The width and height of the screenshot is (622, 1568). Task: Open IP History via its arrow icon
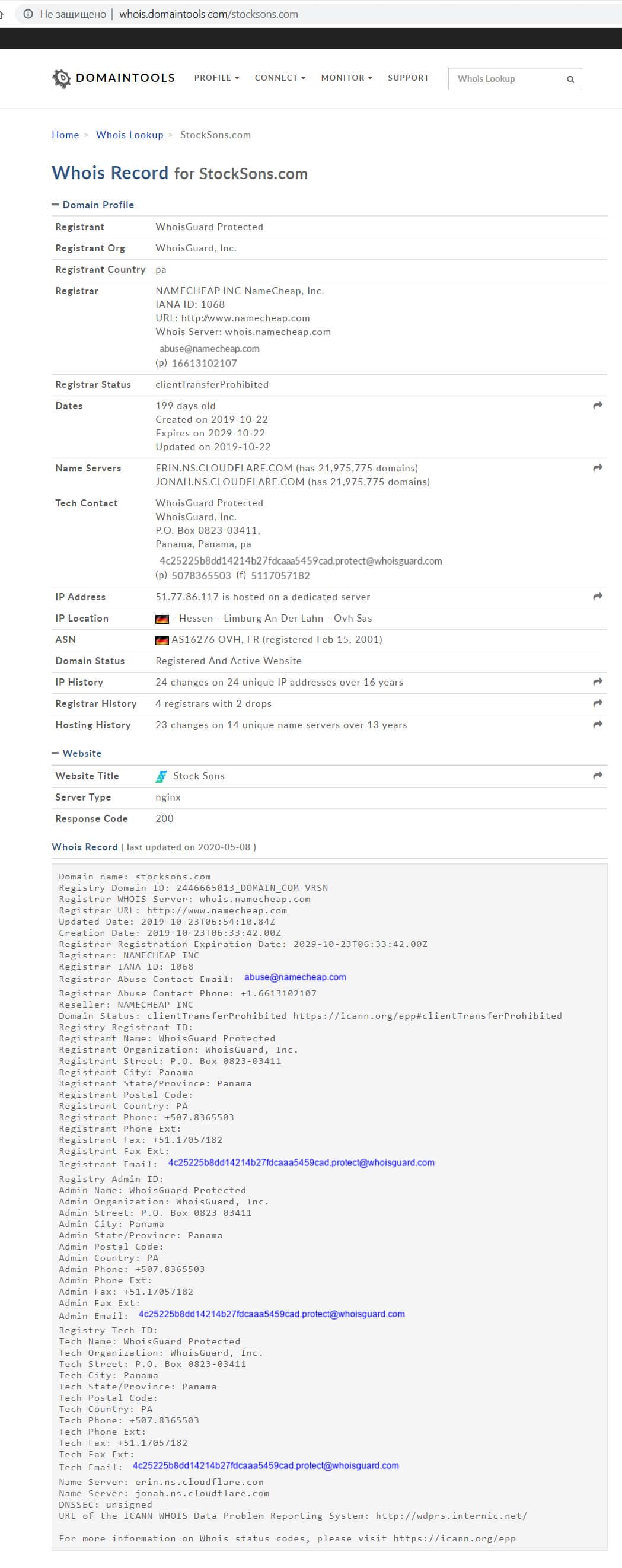point(598,682)
